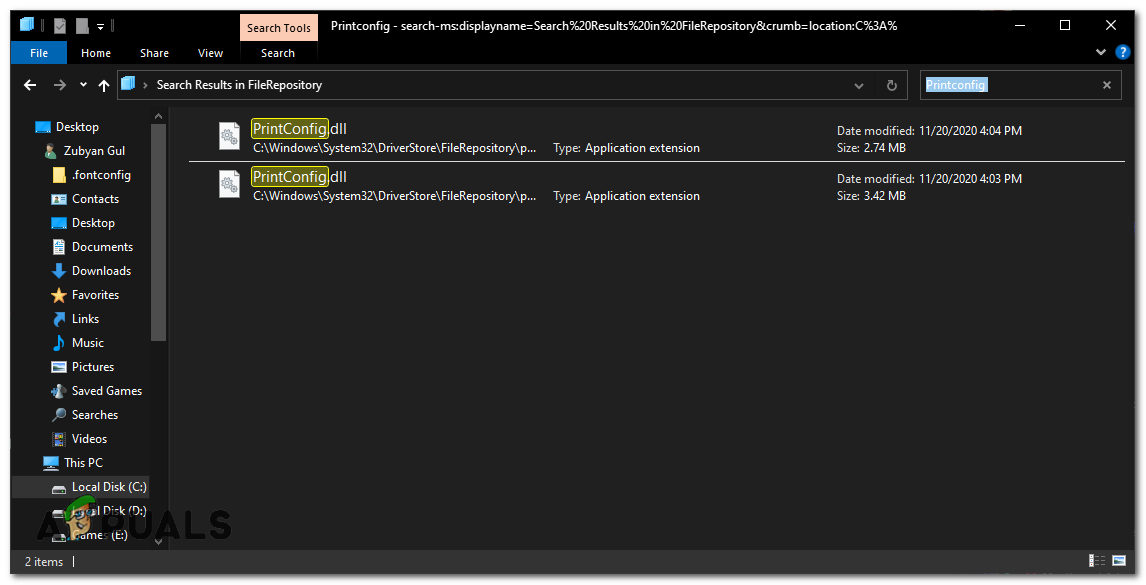Click the Saved Games icon

click(x=59, y=390)
